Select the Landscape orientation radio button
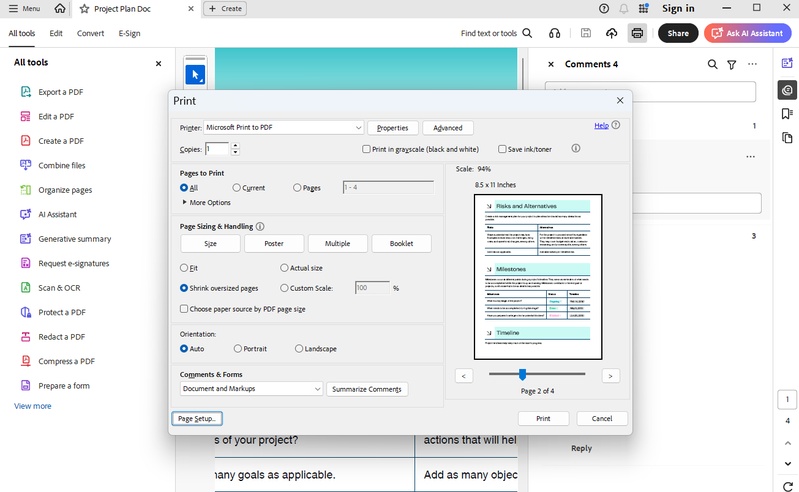This screenshot has height=492, width=799. [x=299, y=349]
